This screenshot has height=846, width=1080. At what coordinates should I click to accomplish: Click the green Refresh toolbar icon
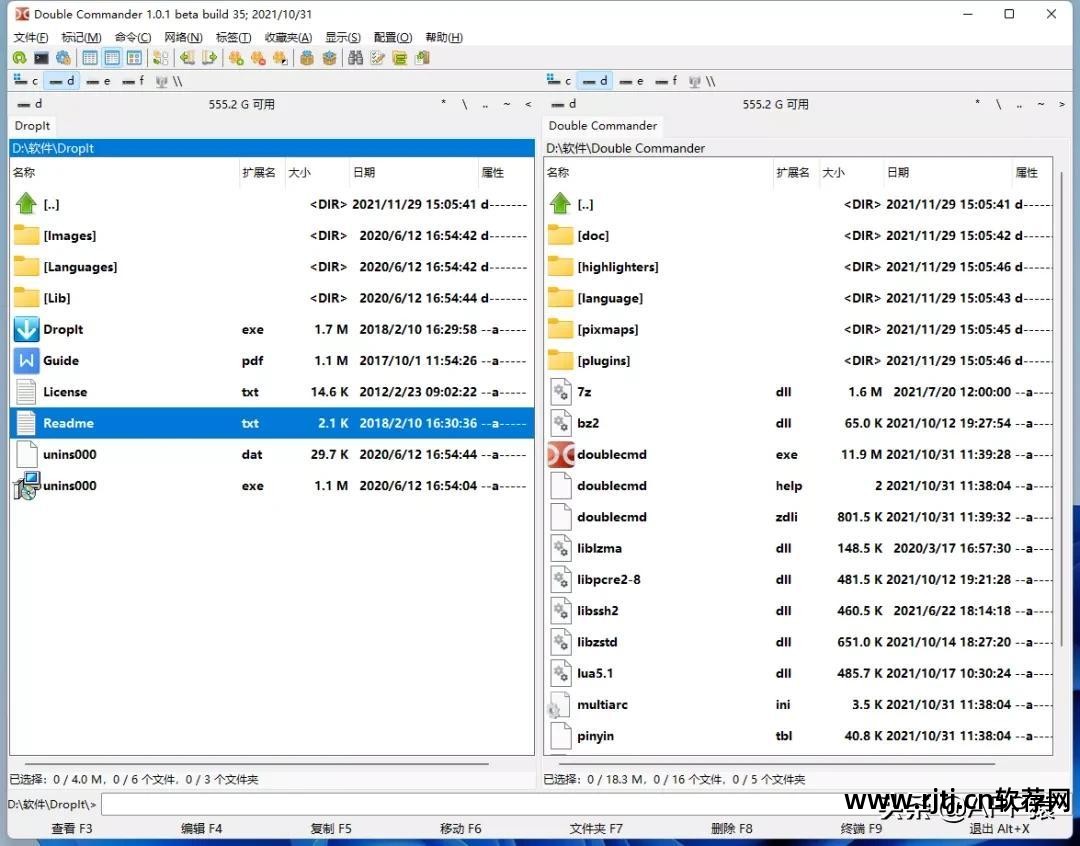click(x=19, y=58)
